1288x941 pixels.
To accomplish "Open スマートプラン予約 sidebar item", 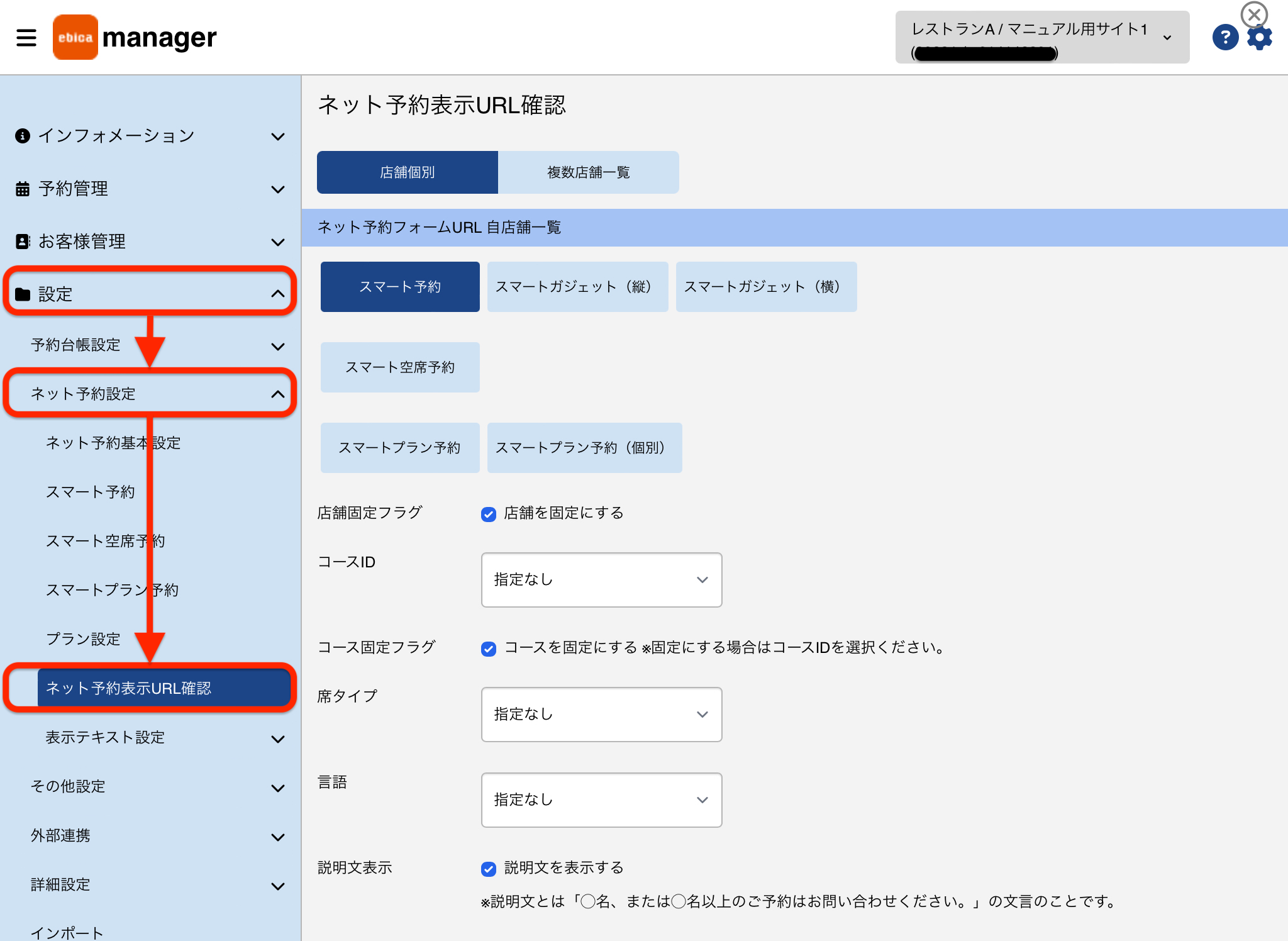I will pyautogui.click(x=113, y=590).
